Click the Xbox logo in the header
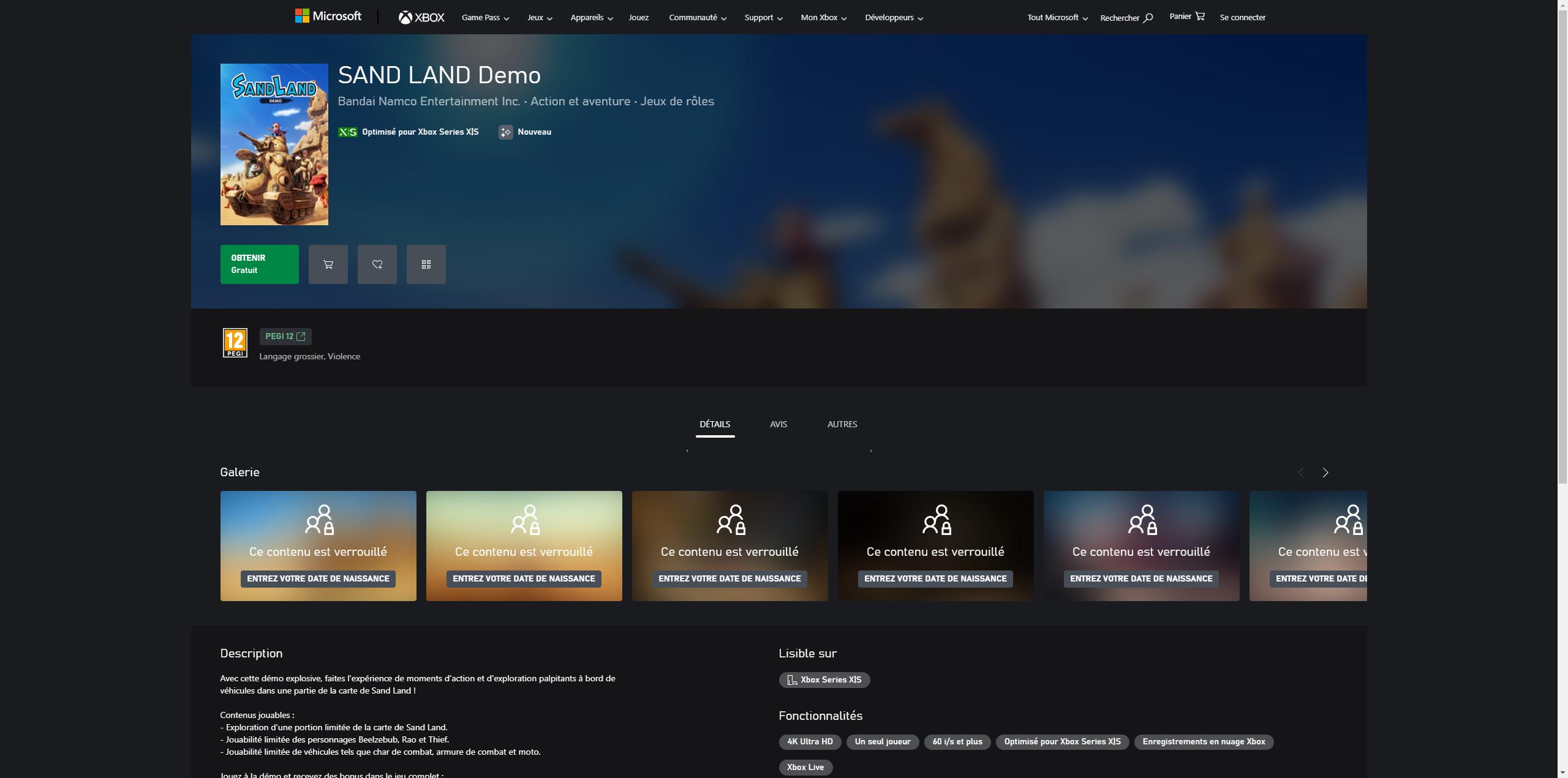The width and height of the screenshot is (1568, 778). [x=421, y=17]
